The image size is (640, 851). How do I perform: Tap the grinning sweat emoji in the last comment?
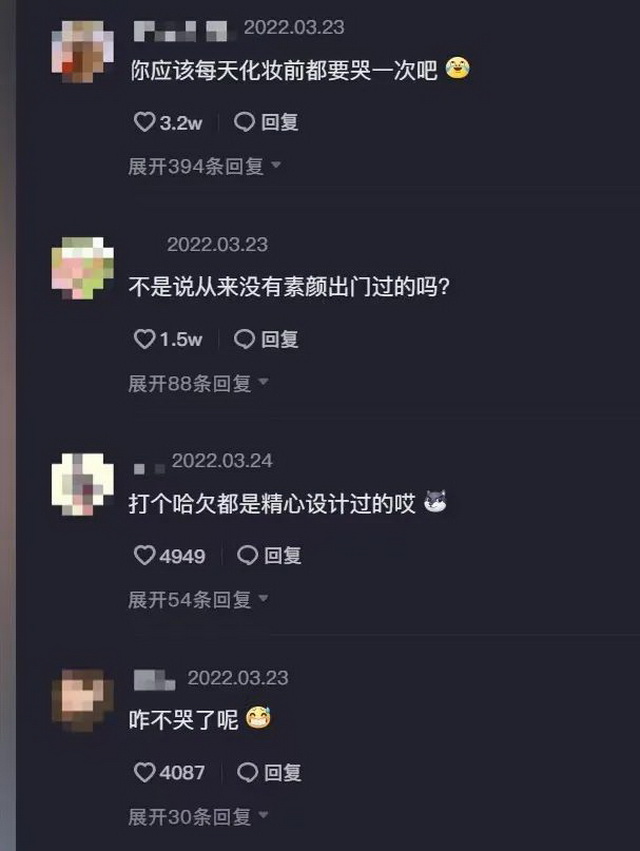tap(258, 718)
